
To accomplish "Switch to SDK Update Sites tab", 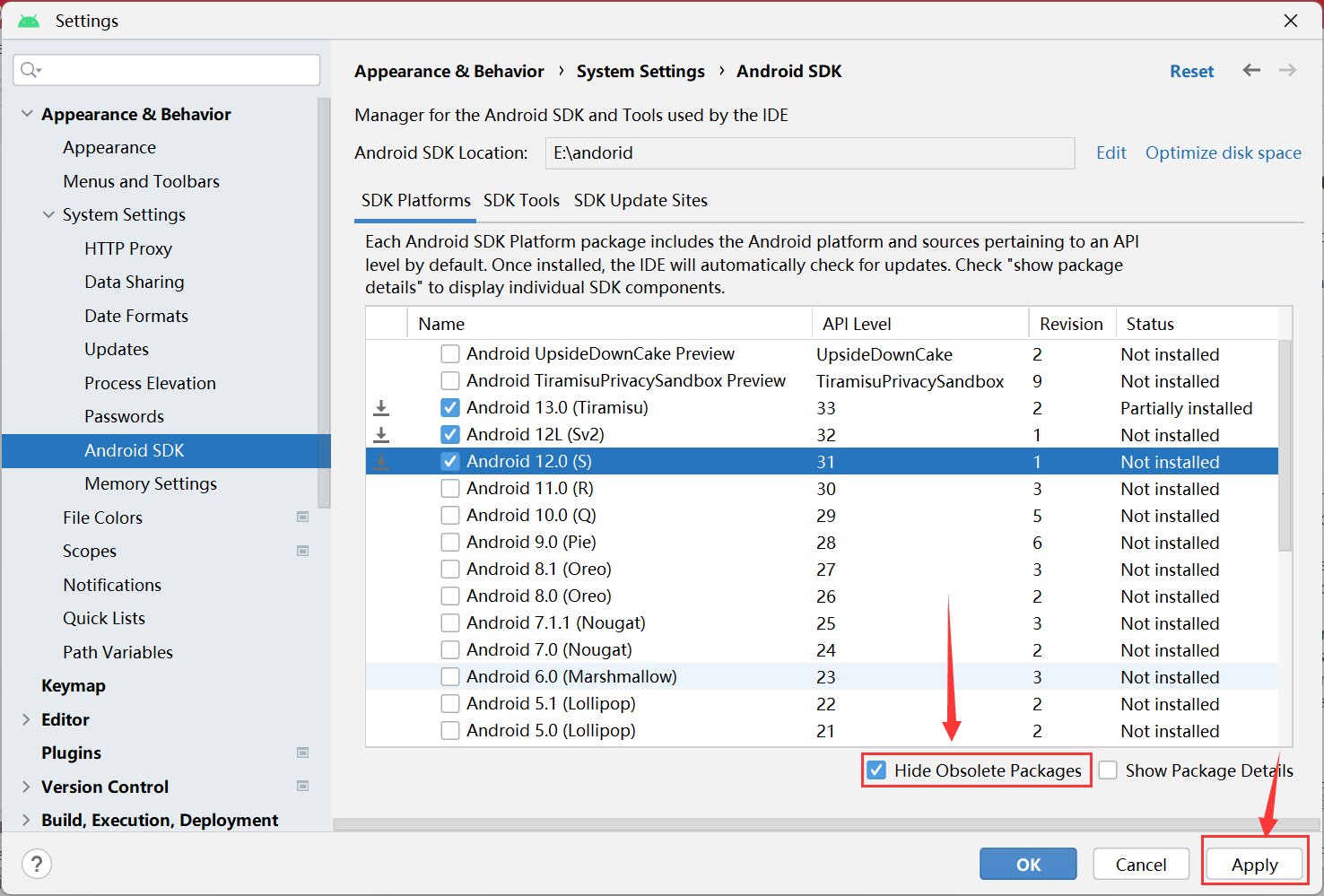I will [640, 200].
